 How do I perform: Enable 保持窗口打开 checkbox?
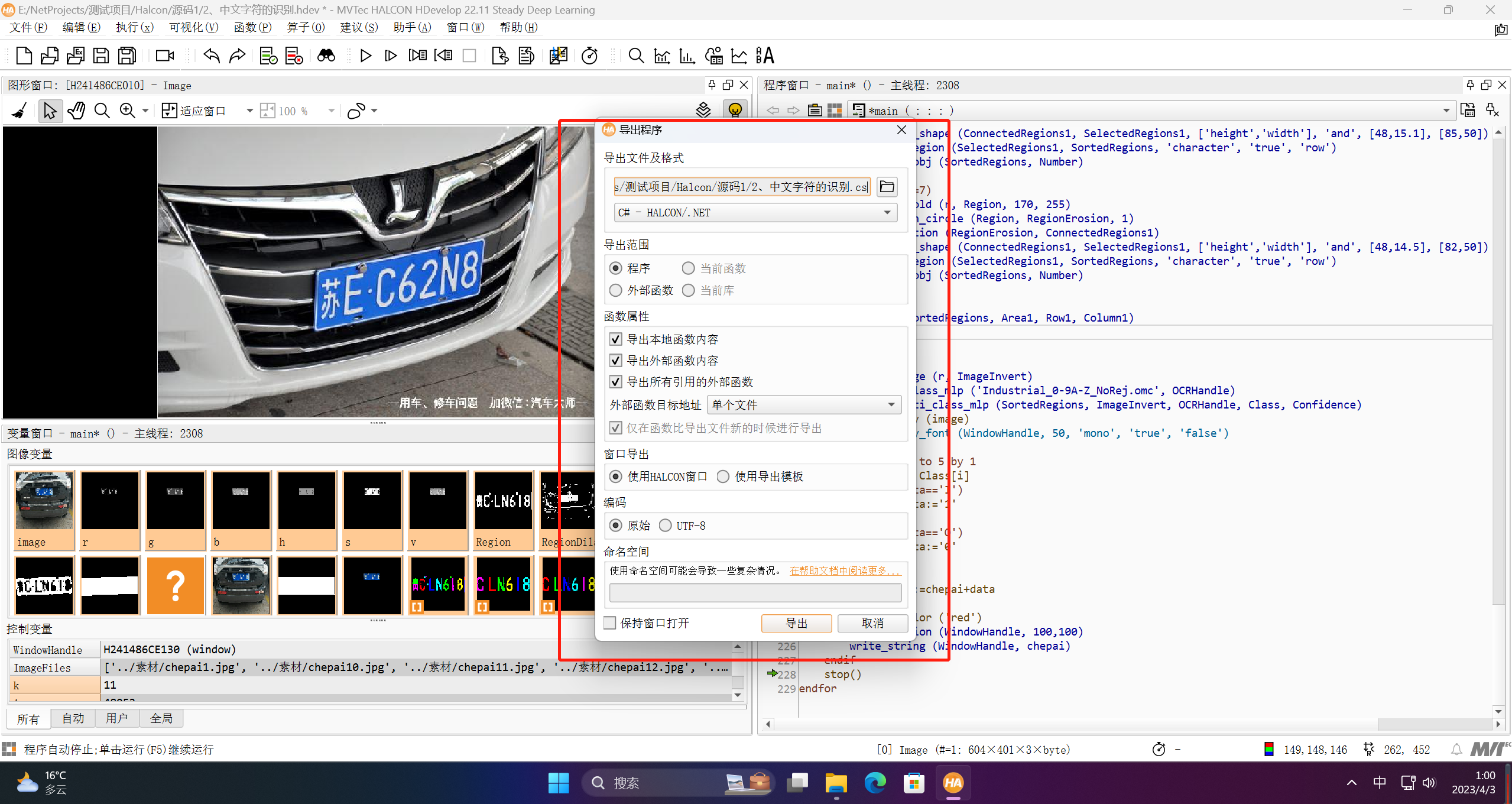(x=610, y=623)
